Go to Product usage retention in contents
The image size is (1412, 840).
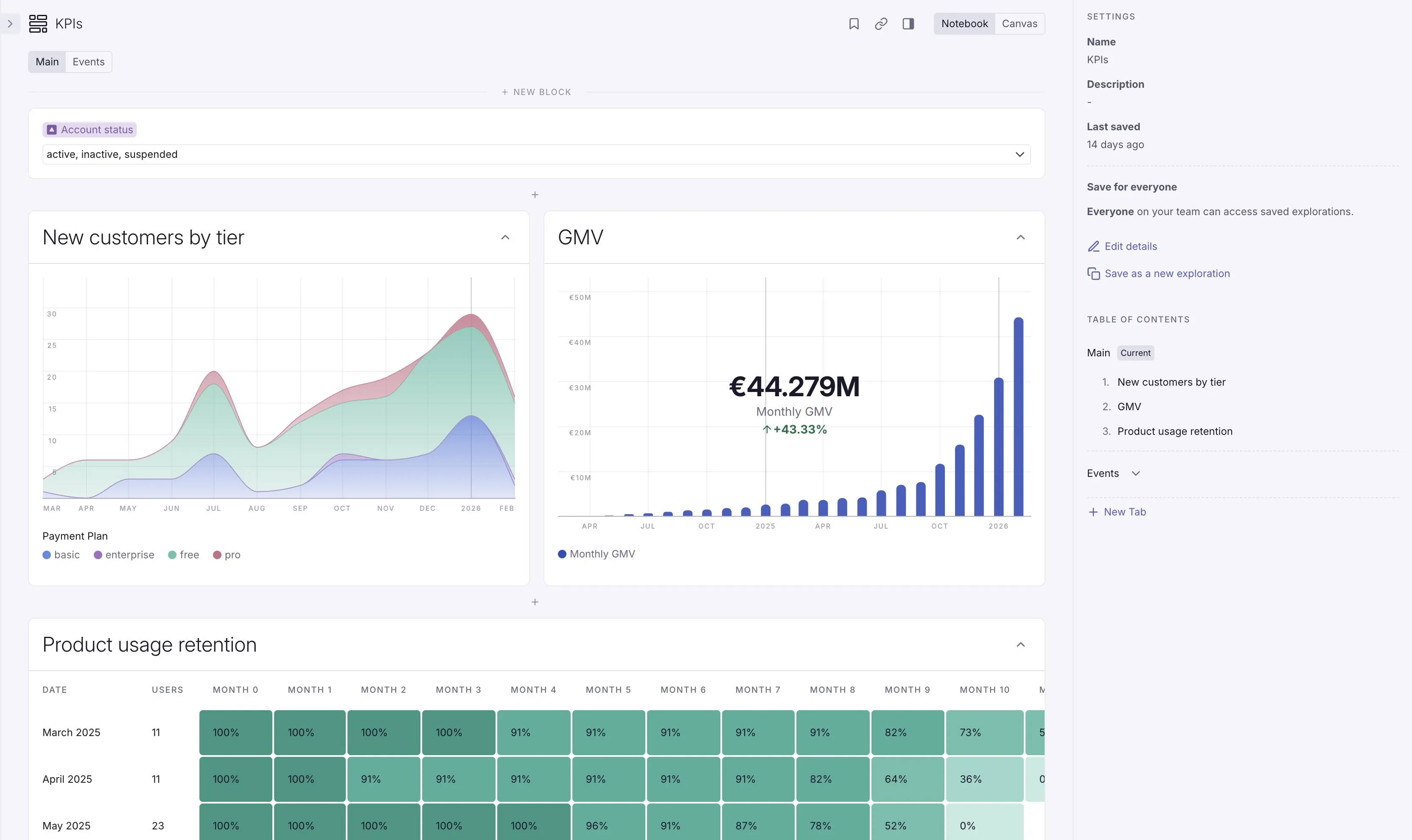click(1174, 431)
